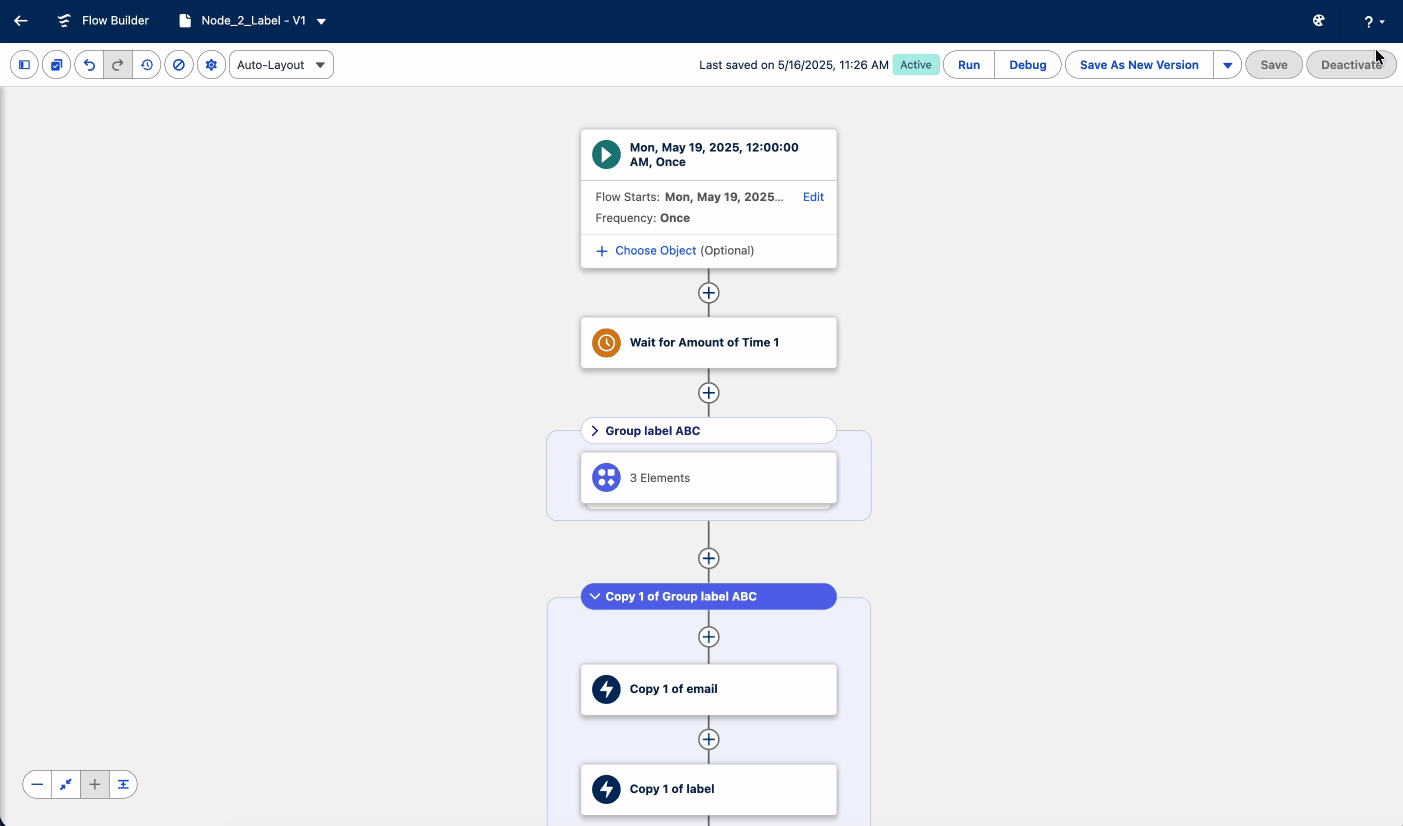Select the Copy 1 of email node
This screenshot has width=1403, height=826.
708,689
